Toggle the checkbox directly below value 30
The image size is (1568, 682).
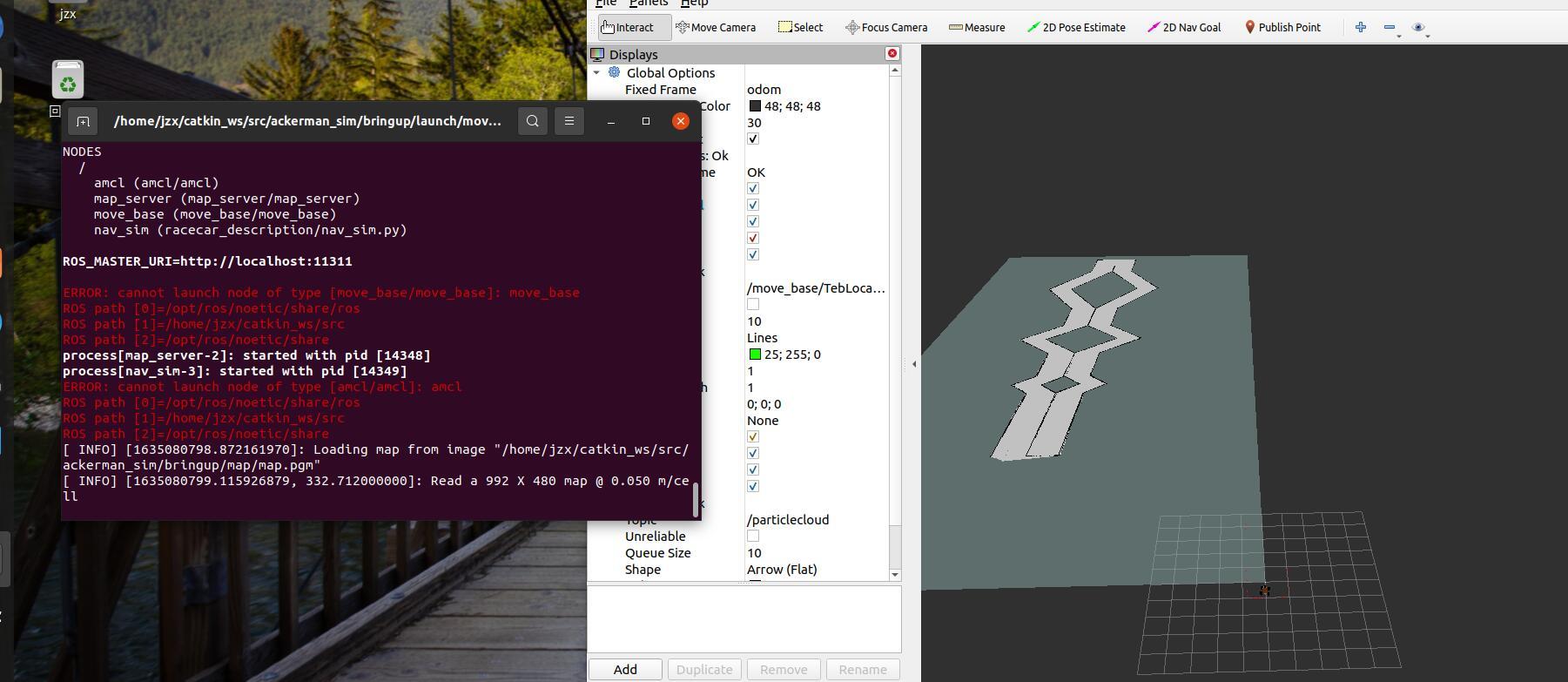pos(753,139)
